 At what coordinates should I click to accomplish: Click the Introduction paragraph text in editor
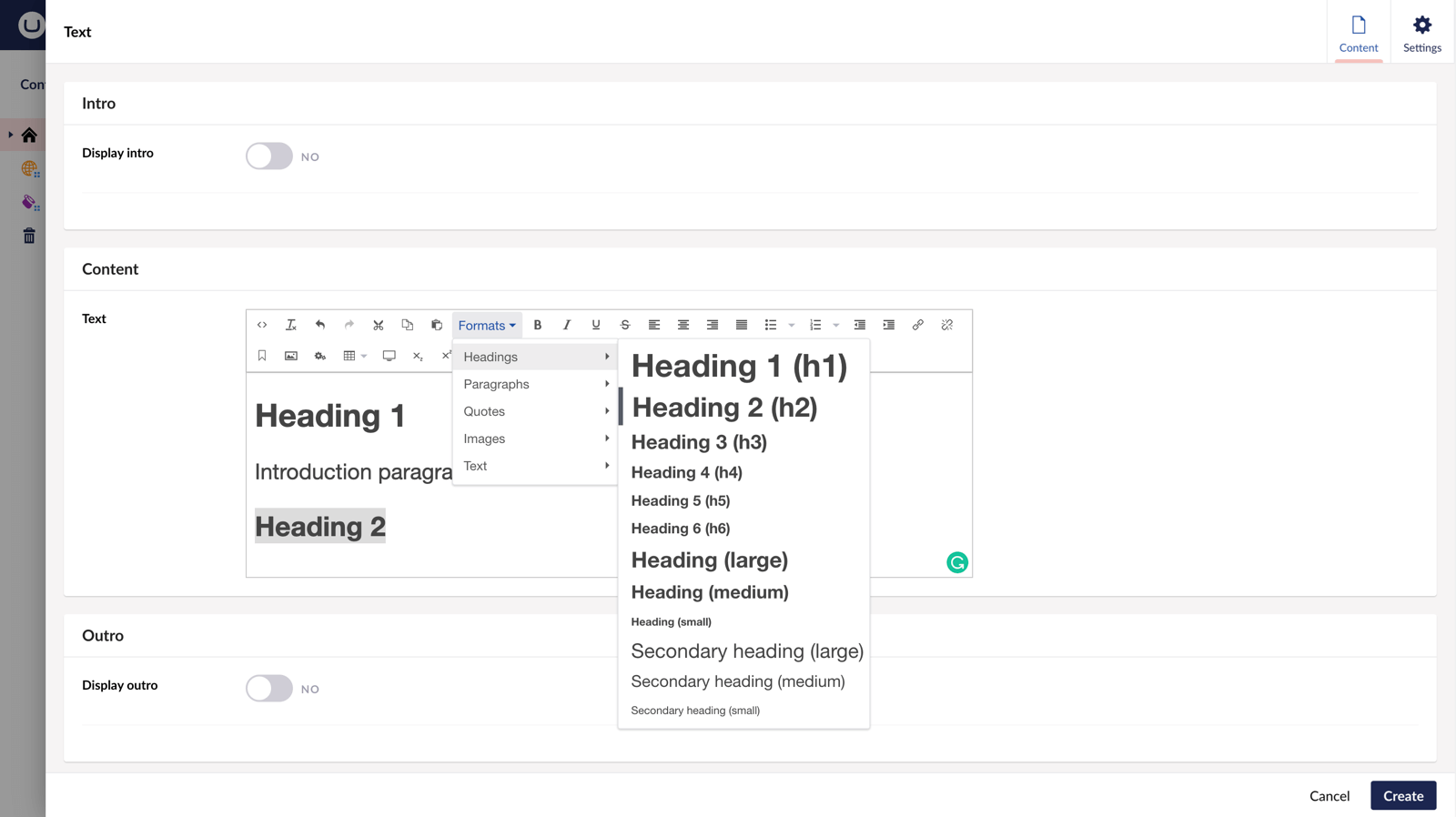pyautogui.click(x=353, y=472)
